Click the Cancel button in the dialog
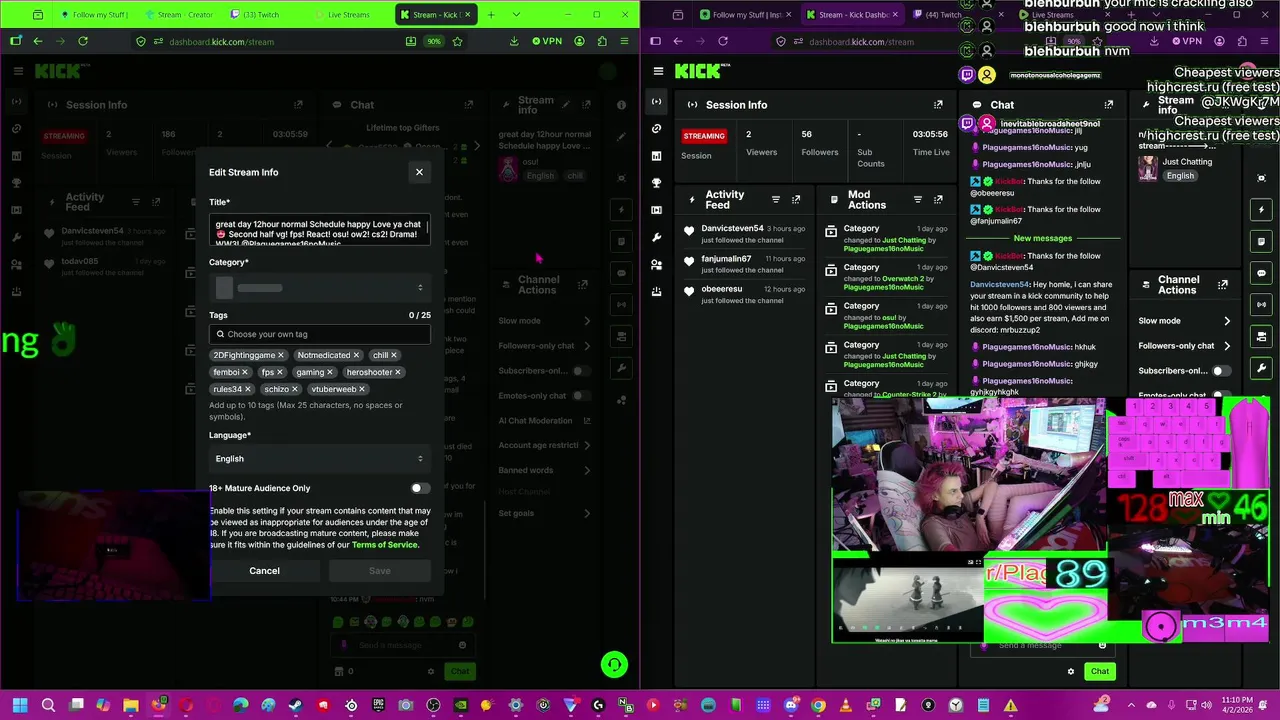 (264, 571)
